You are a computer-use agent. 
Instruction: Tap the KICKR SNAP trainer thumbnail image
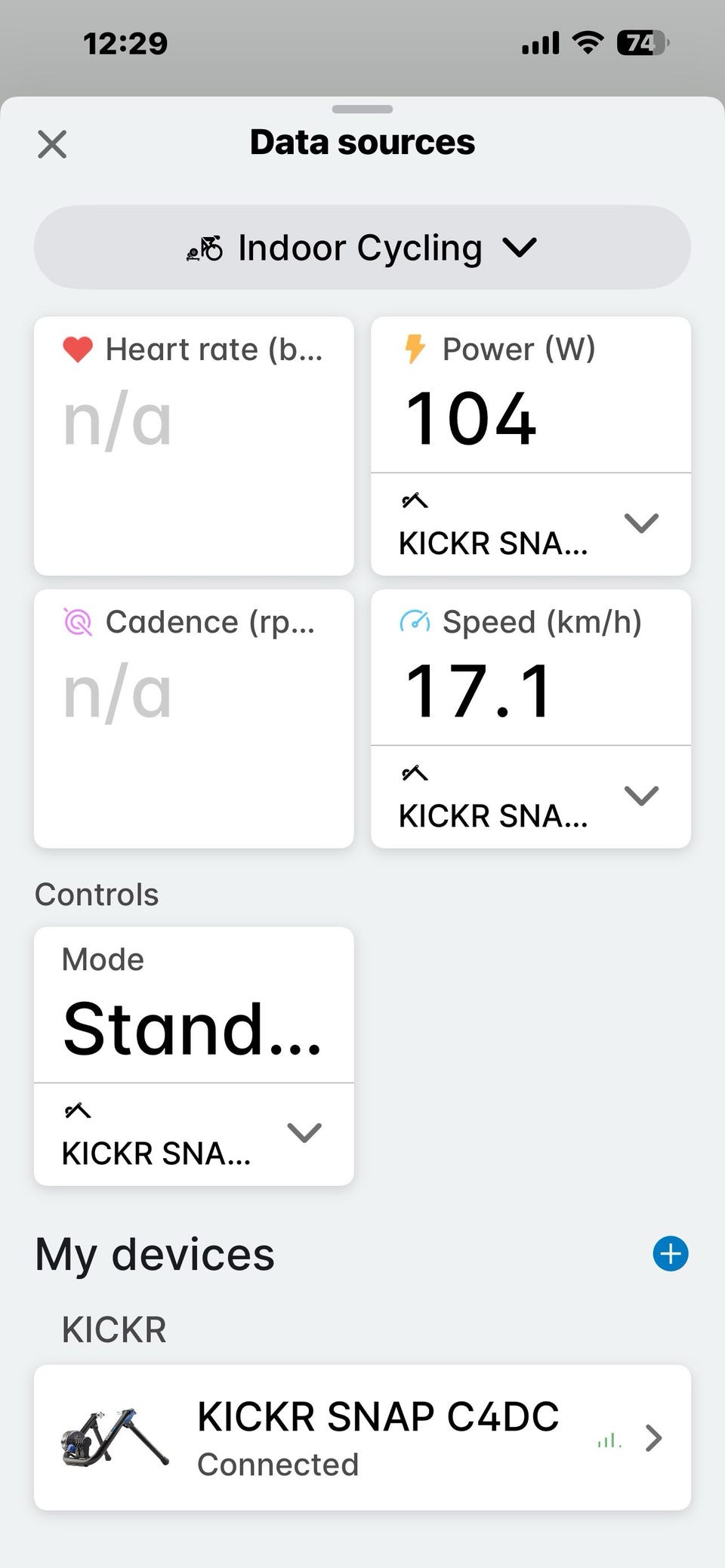point(114,1437)
